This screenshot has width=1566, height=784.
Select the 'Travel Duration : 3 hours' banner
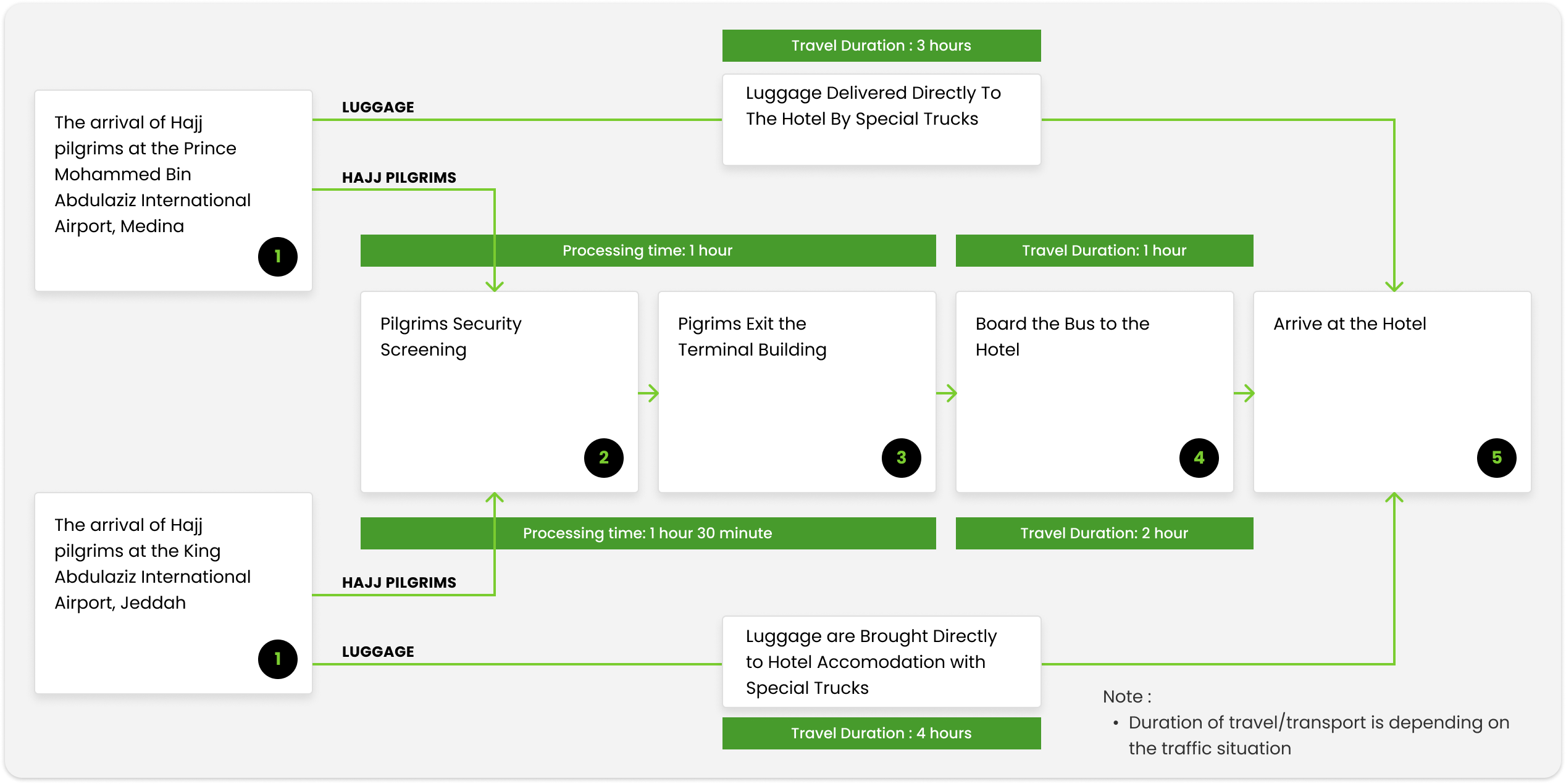(881, 46)
